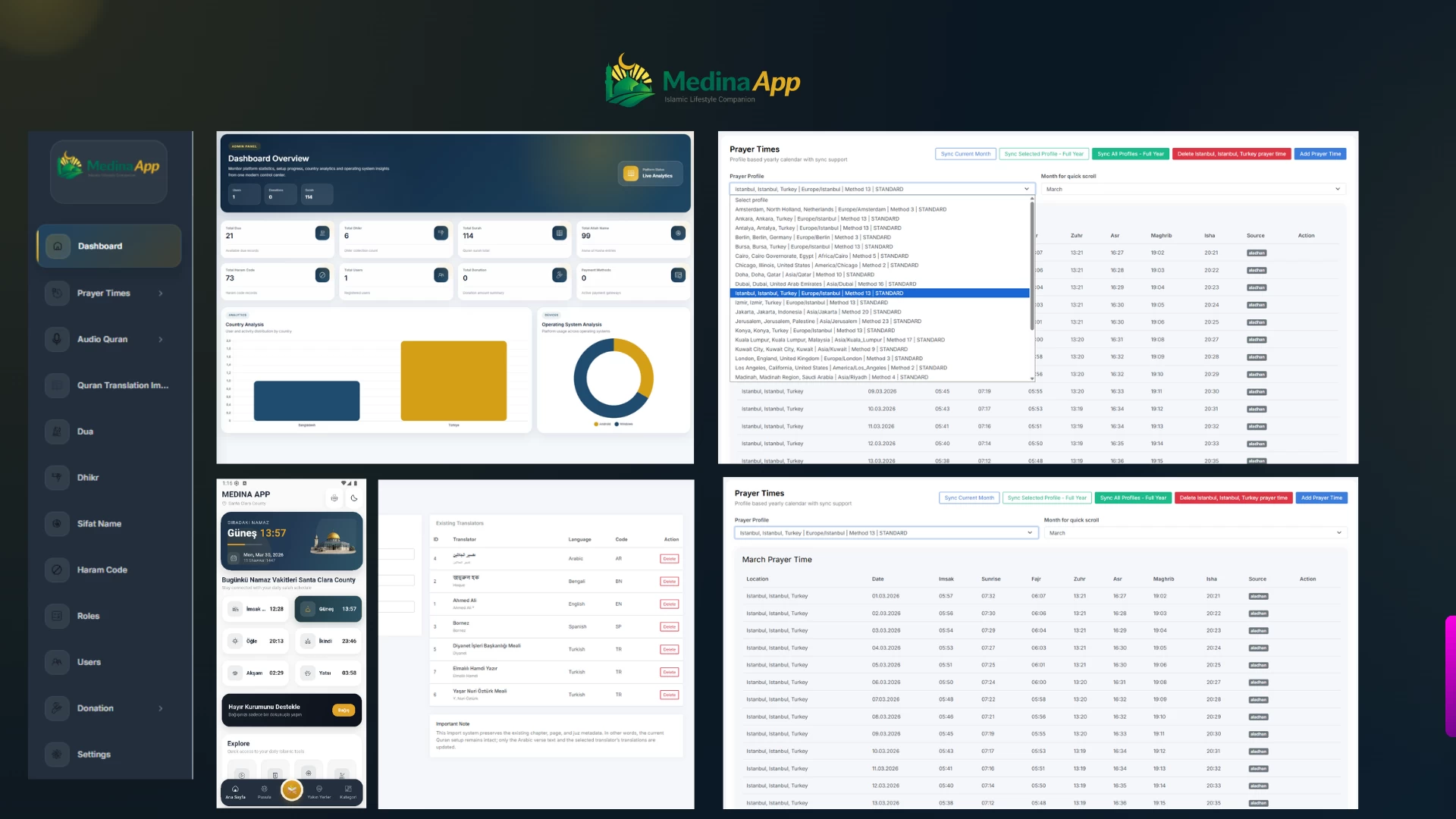This screenshot has height=819, width=1456.
Task: Click the Total Donation card icon
Action: tap(560, 275)
